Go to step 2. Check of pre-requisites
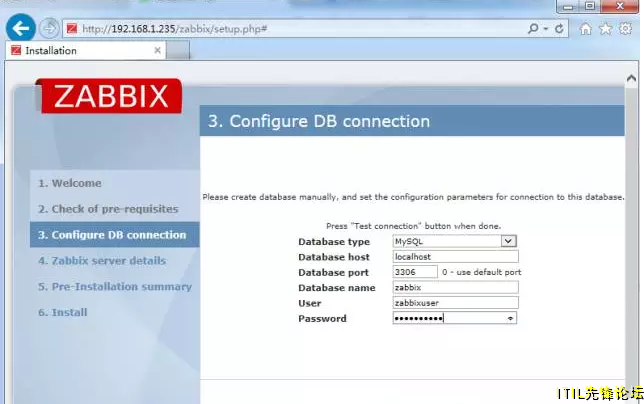Image resolution: width=644 pixels, height=404 pixels. point(108,209)
